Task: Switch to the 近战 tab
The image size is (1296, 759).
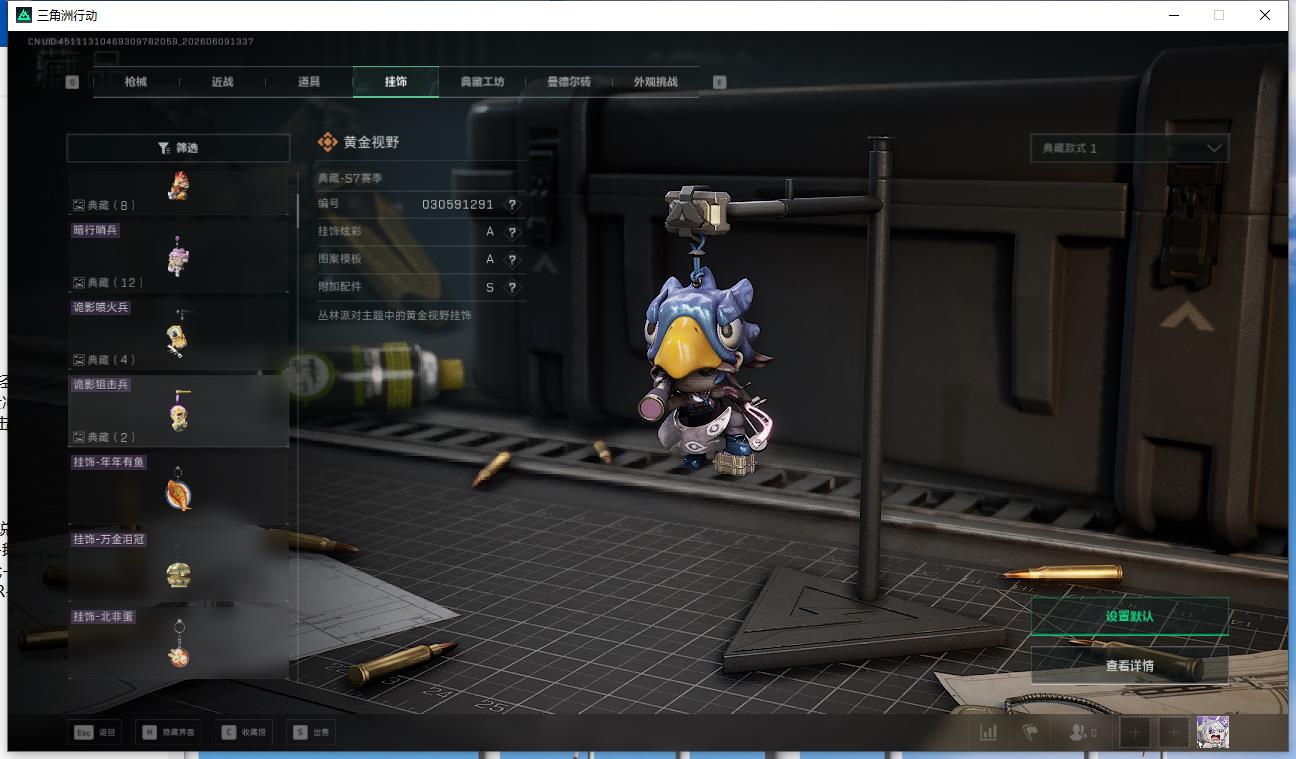Action: click(222, 82)
